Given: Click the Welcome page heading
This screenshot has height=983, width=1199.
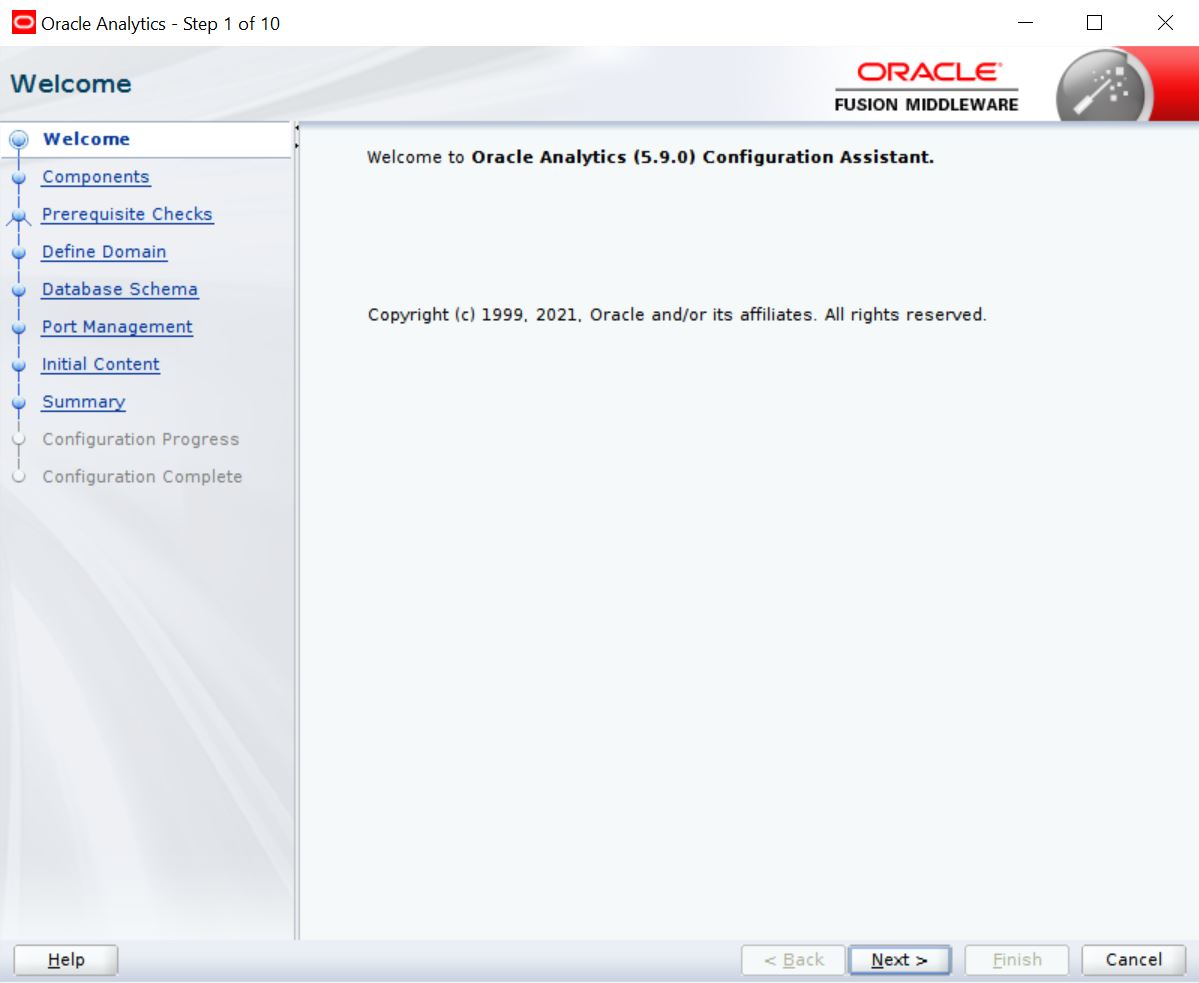Looking at the screenshot, I should click(71, 83).
